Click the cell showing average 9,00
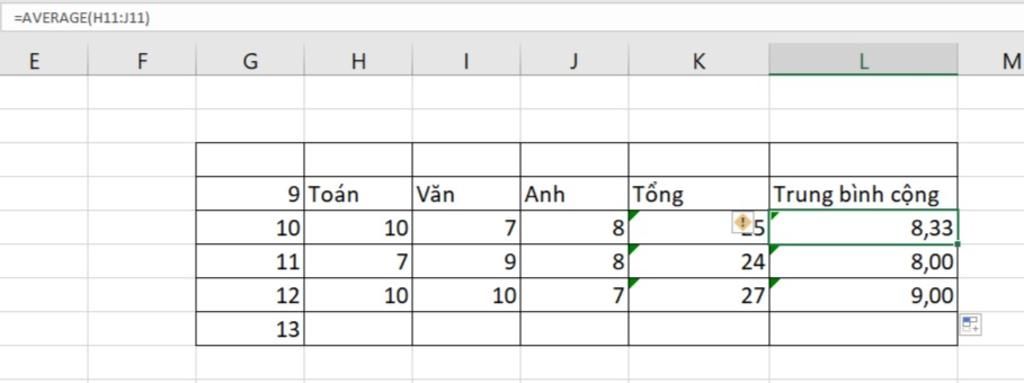The width and height of the screenshot is (1024, 383). 863,295
